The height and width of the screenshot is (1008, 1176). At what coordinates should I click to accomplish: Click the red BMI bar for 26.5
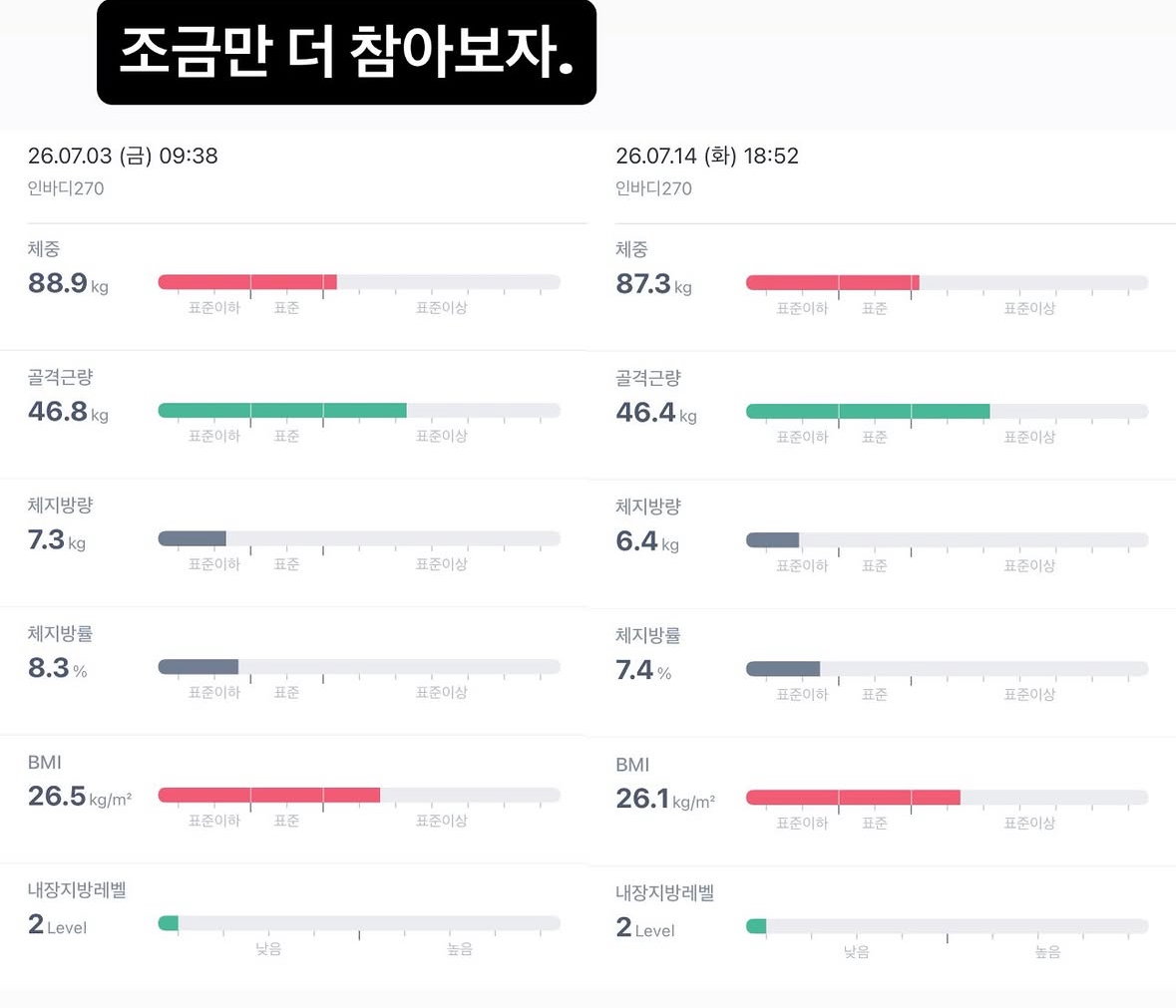pos(269,795)
